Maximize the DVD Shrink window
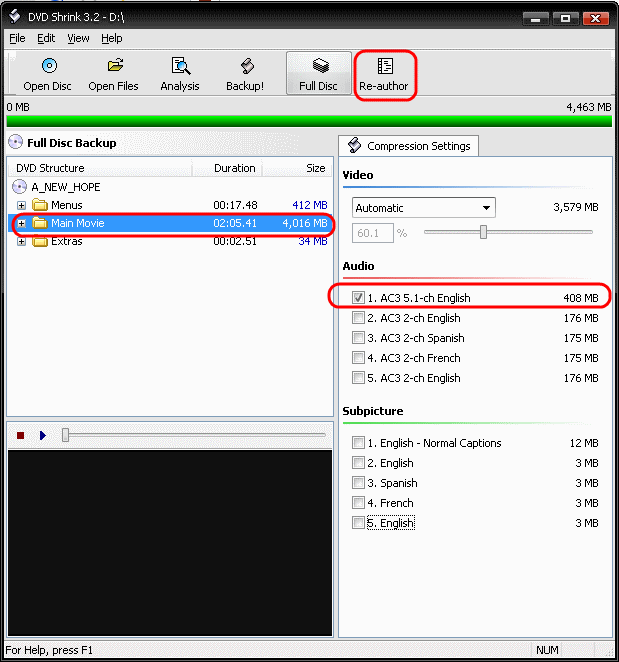The height and width of the screenshot is (662, 619). [x=565, y=18]
